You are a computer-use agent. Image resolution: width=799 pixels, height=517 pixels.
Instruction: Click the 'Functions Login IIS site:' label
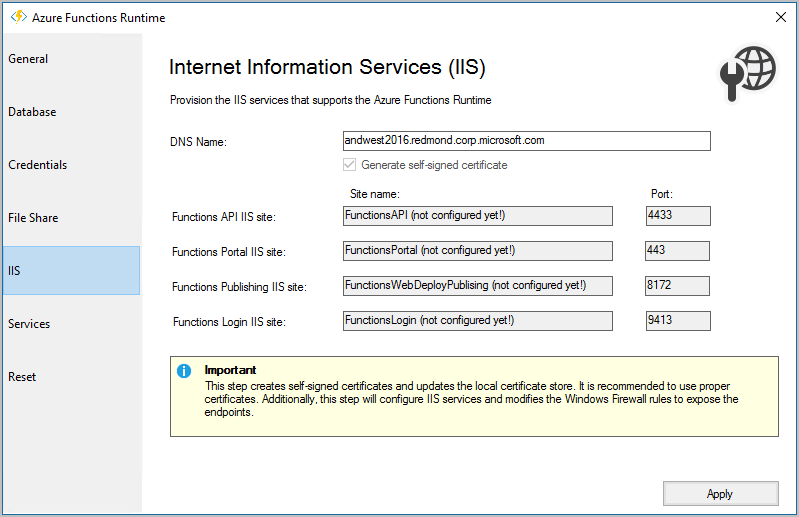[229, 322]
